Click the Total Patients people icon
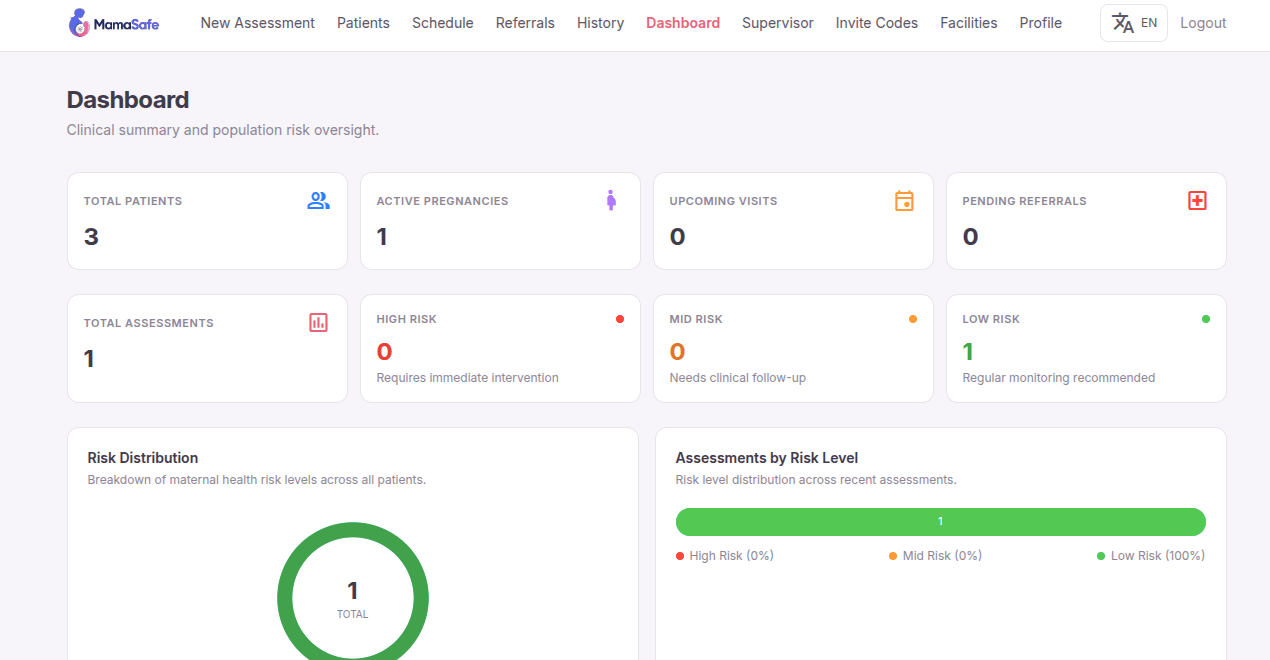Image resolution: width=1270 pixels, height=660 pixels. (x=318, y=201)
